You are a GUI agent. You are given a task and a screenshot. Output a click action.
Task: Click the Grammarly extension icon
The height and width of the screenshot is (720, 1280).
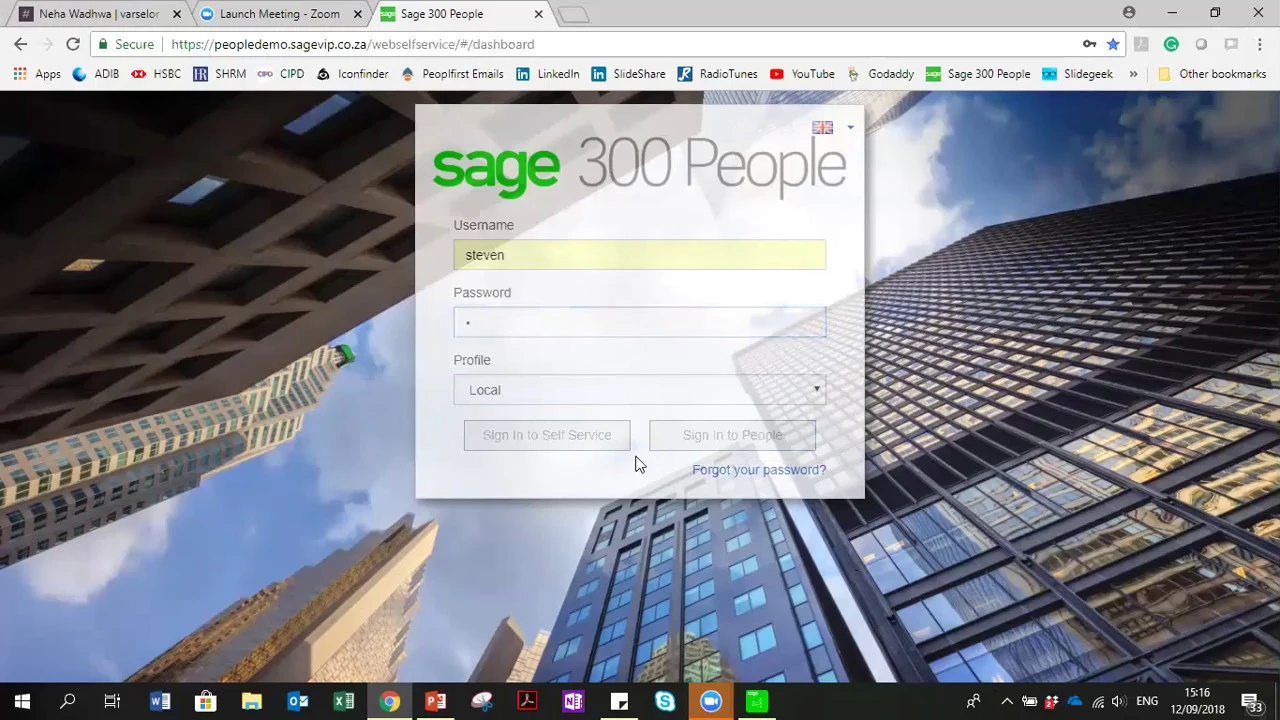[1171, 44]
